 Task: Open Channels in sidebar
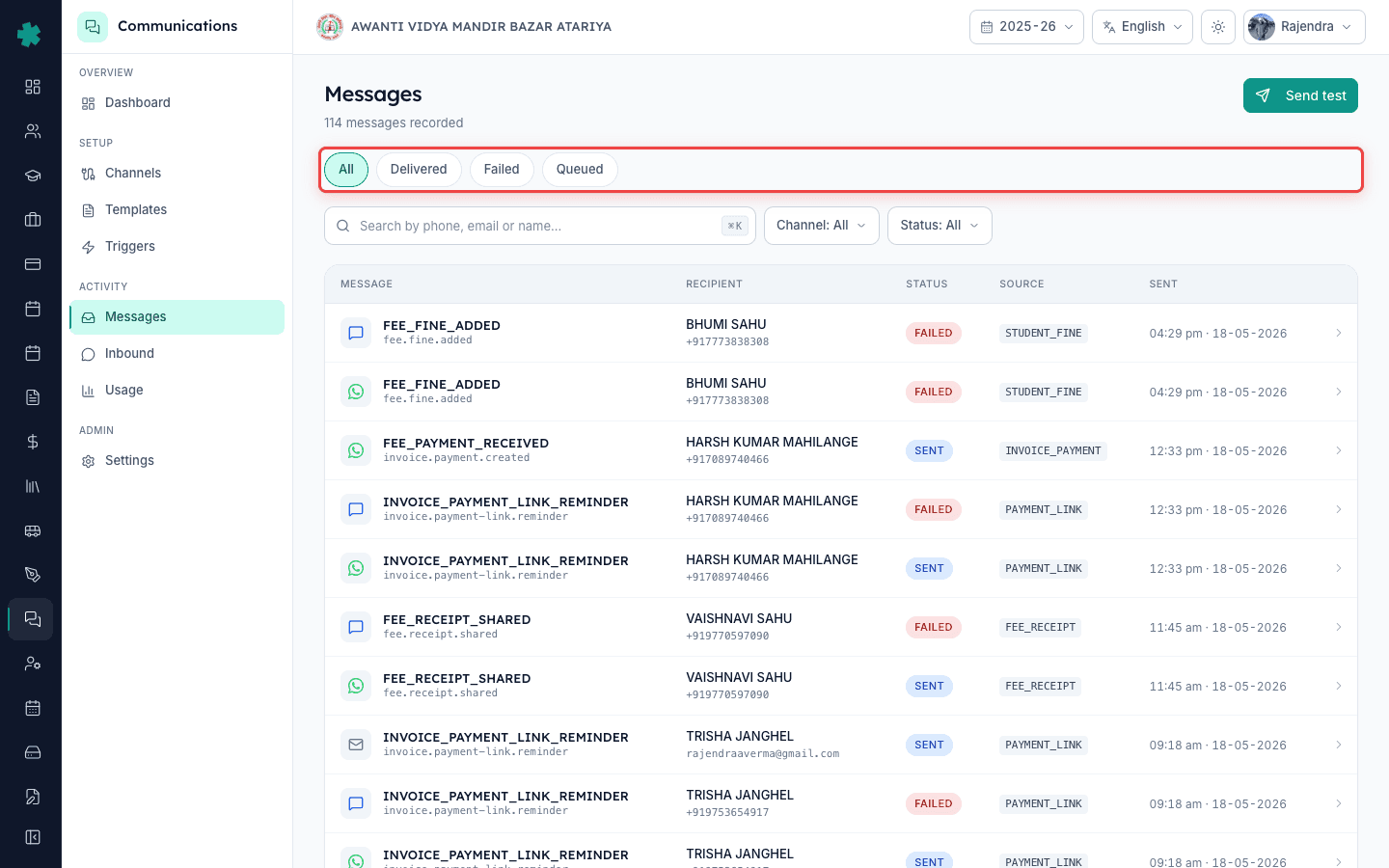(177, 174)
